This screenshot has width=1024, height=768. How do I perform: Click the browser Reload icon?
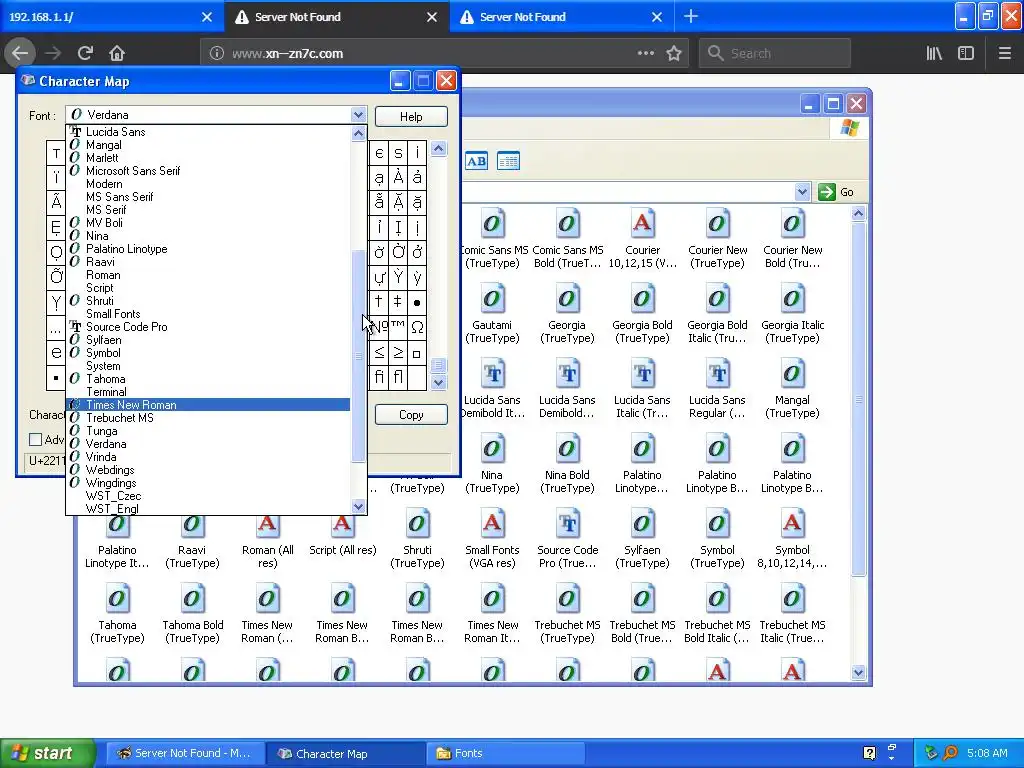tap(85, 53)
